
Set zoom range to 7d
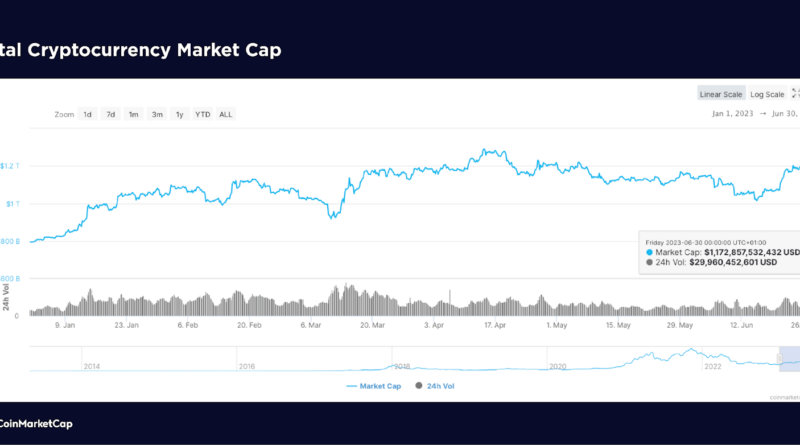[111, 114]
